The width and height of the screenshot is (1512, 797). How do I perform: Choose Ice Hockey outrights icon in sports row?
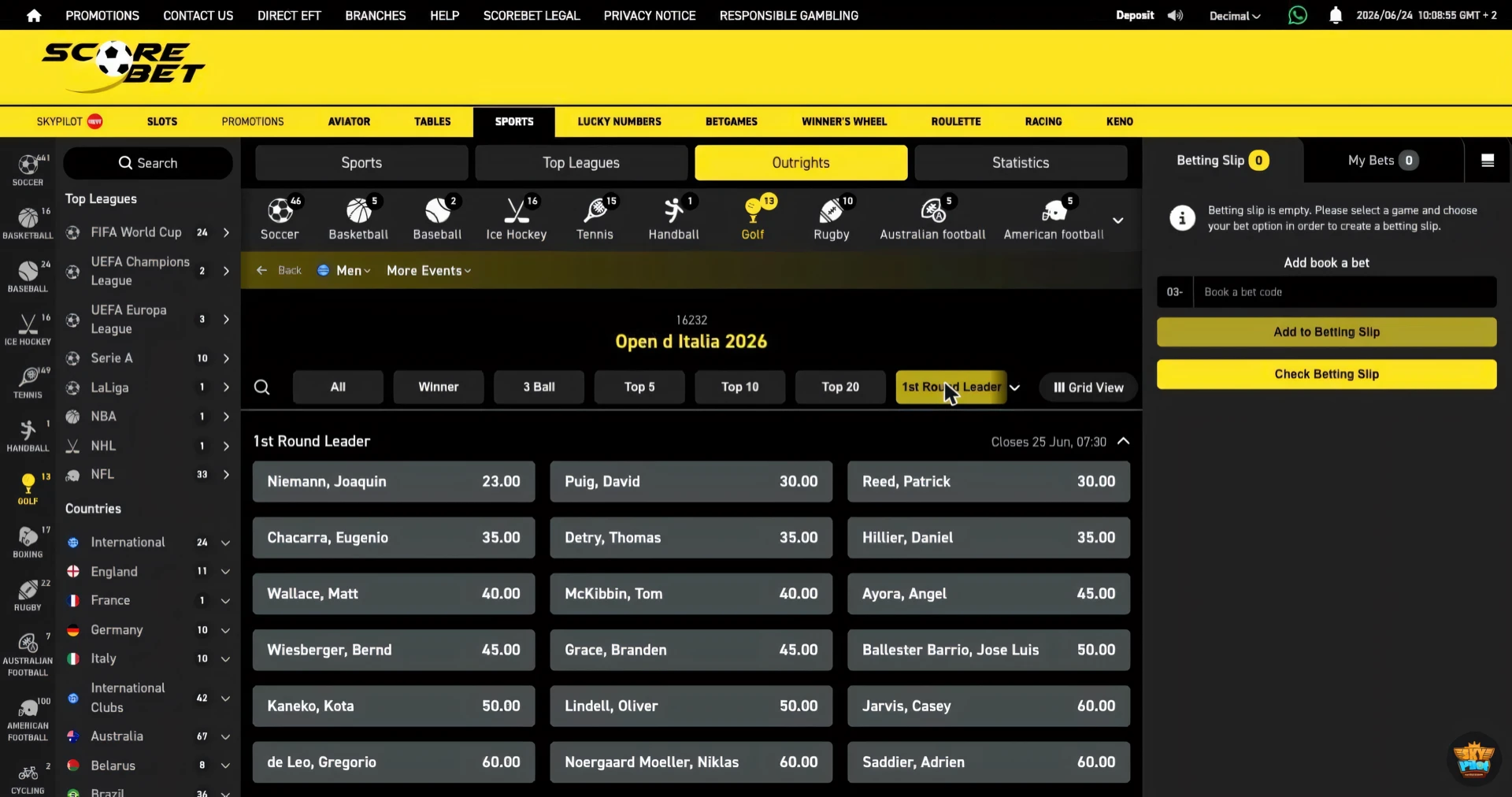(x=516, y=219)
